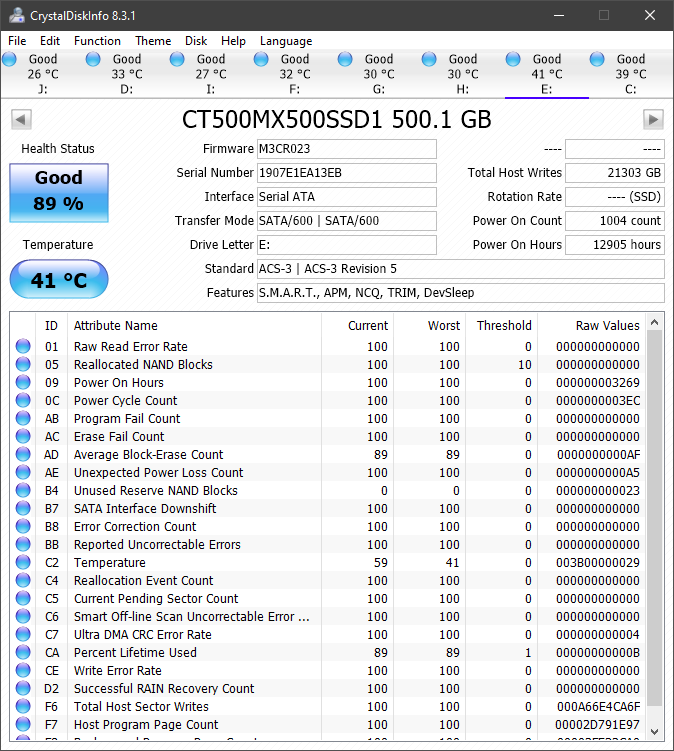674x751 pixels.
Task: Click the Total Host Writes value 21303 GB
Action: coord(615,173)
